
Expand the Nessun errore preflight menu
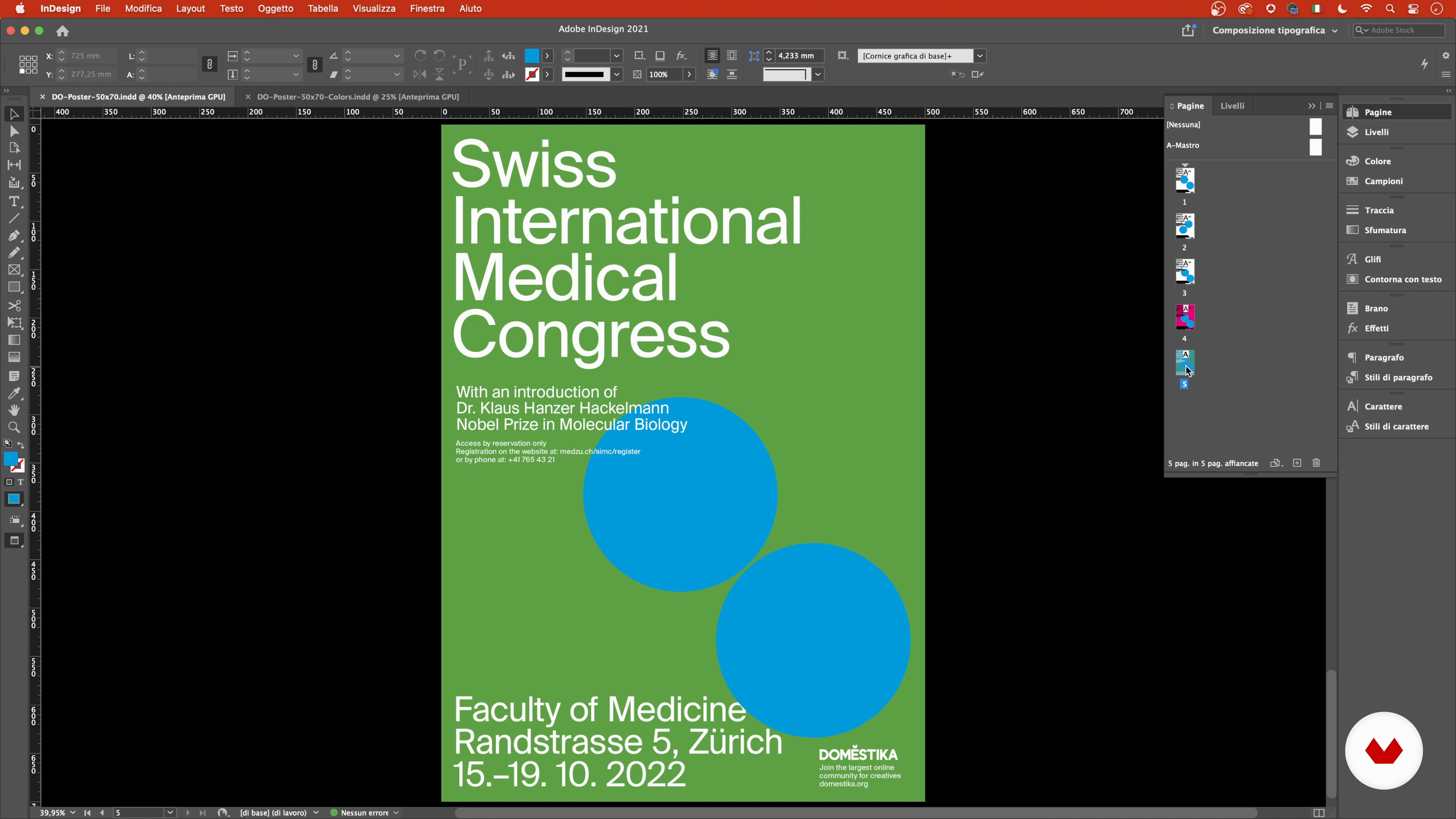(396, 813)
